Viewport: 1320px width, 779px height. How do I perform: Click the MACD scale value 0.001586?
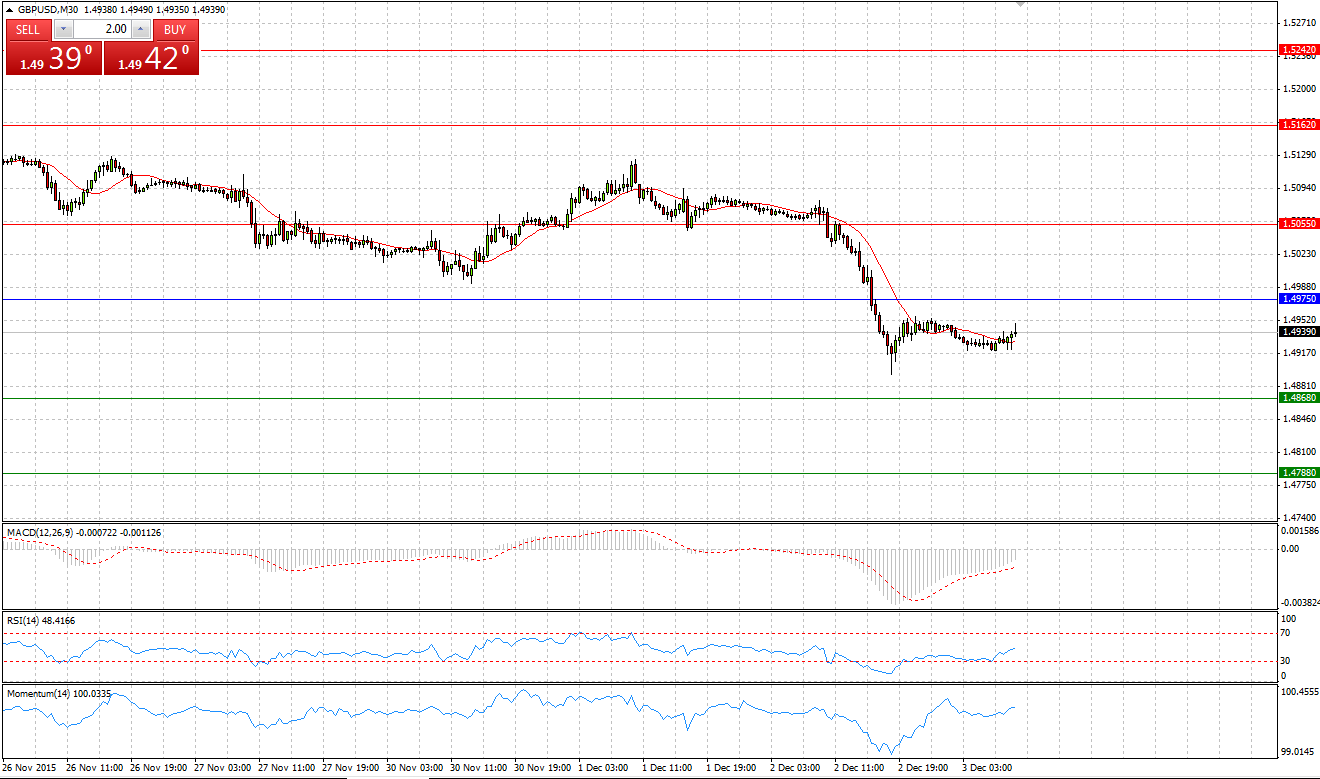coord(1299,530)
